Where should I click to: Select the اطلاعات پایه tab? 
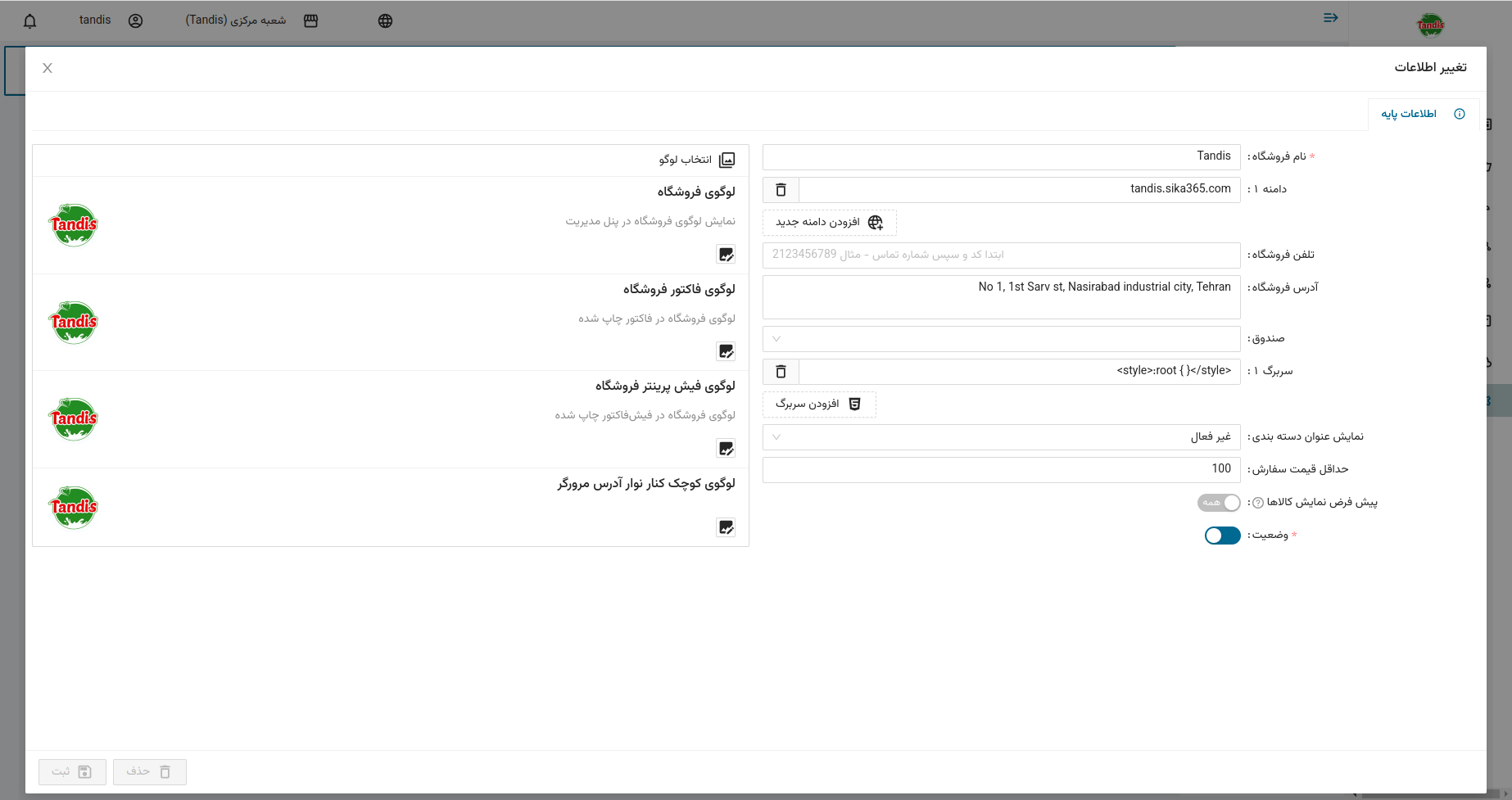tap(1422, 114)
